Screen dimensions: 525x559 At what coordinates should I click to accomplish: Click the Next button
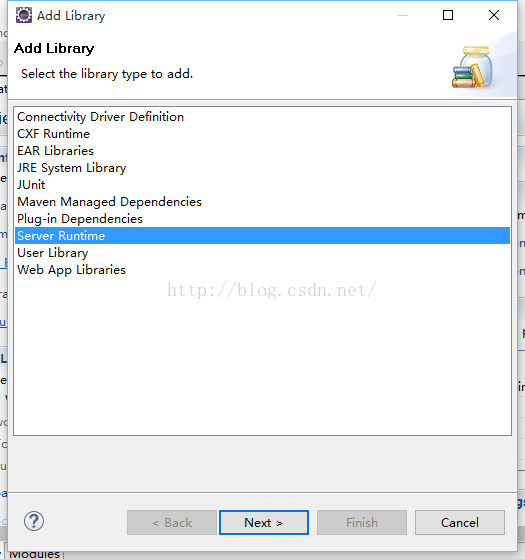264,523
